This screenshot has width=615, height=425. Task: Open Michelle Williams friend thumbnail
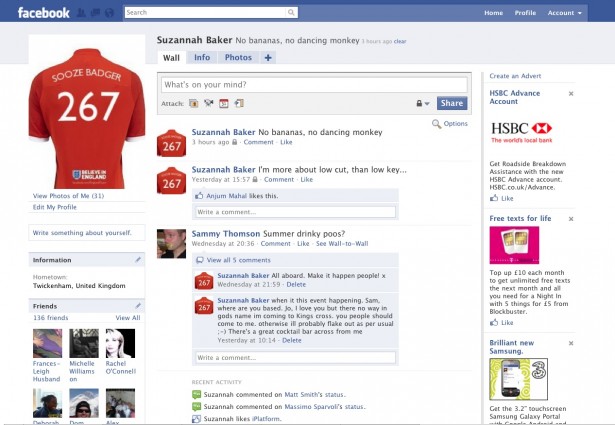click(84, 343)
